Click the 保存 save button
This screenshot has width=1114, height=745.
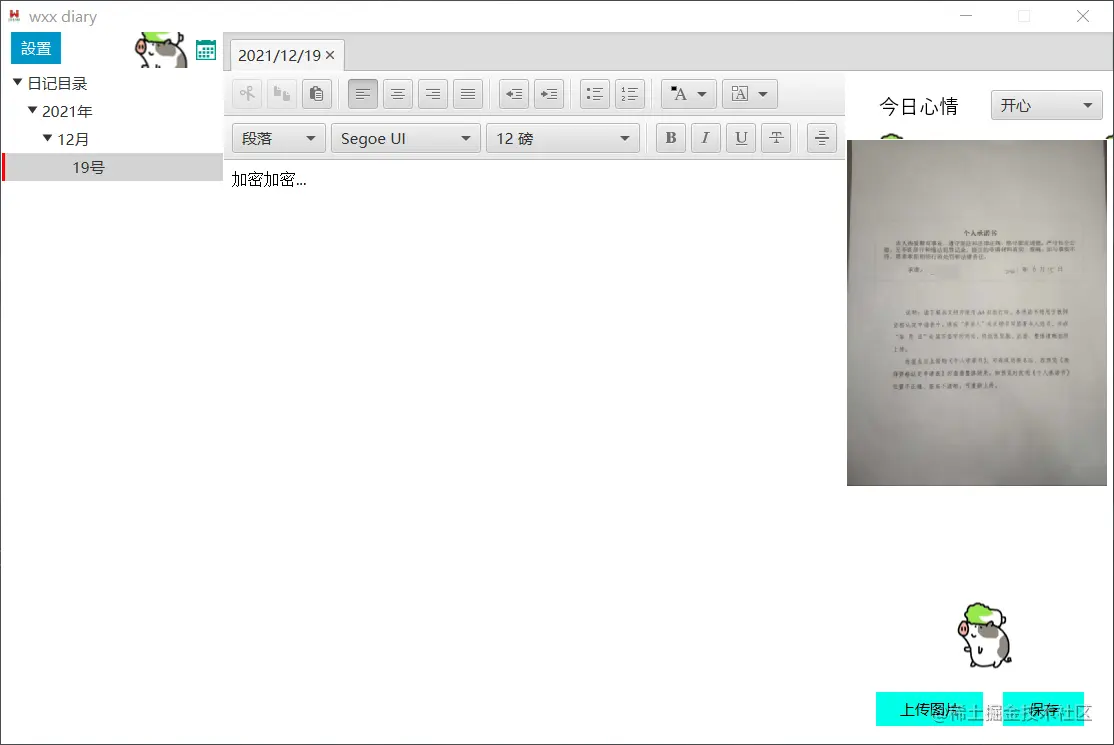click(x=1043, y=709)
